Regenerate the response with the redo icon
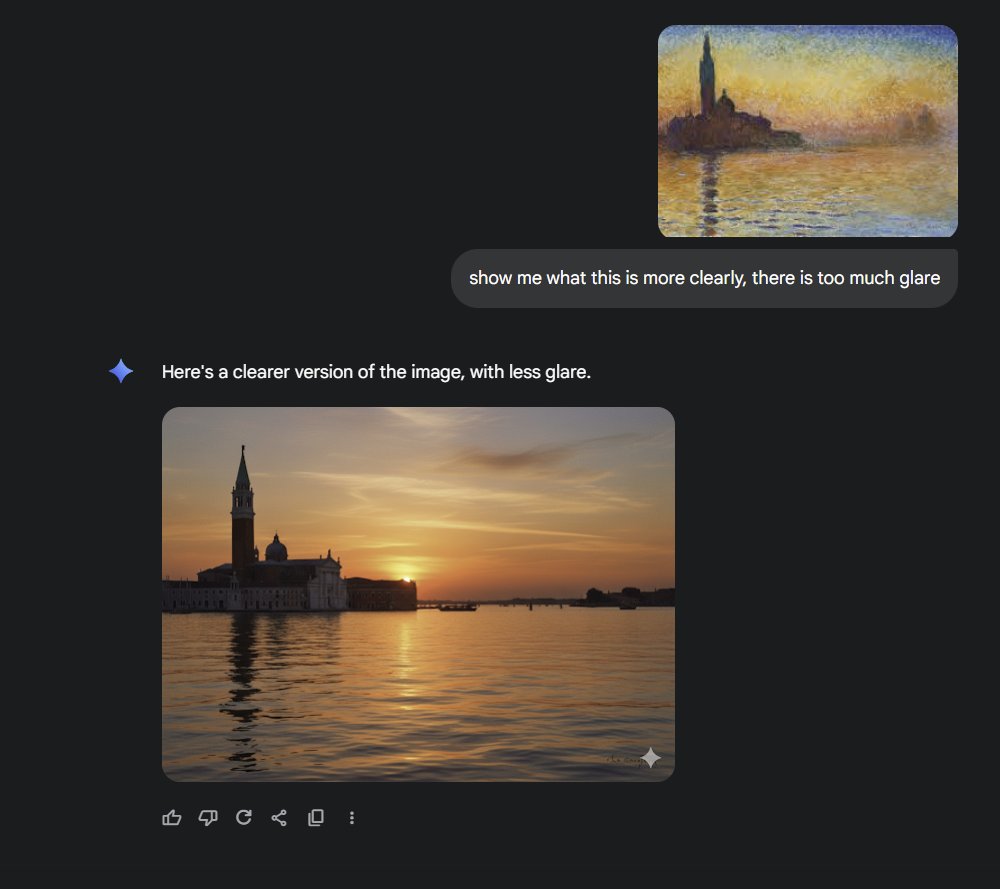Image resolution: width=1000 pixels, height=889 pixels. 243,818
